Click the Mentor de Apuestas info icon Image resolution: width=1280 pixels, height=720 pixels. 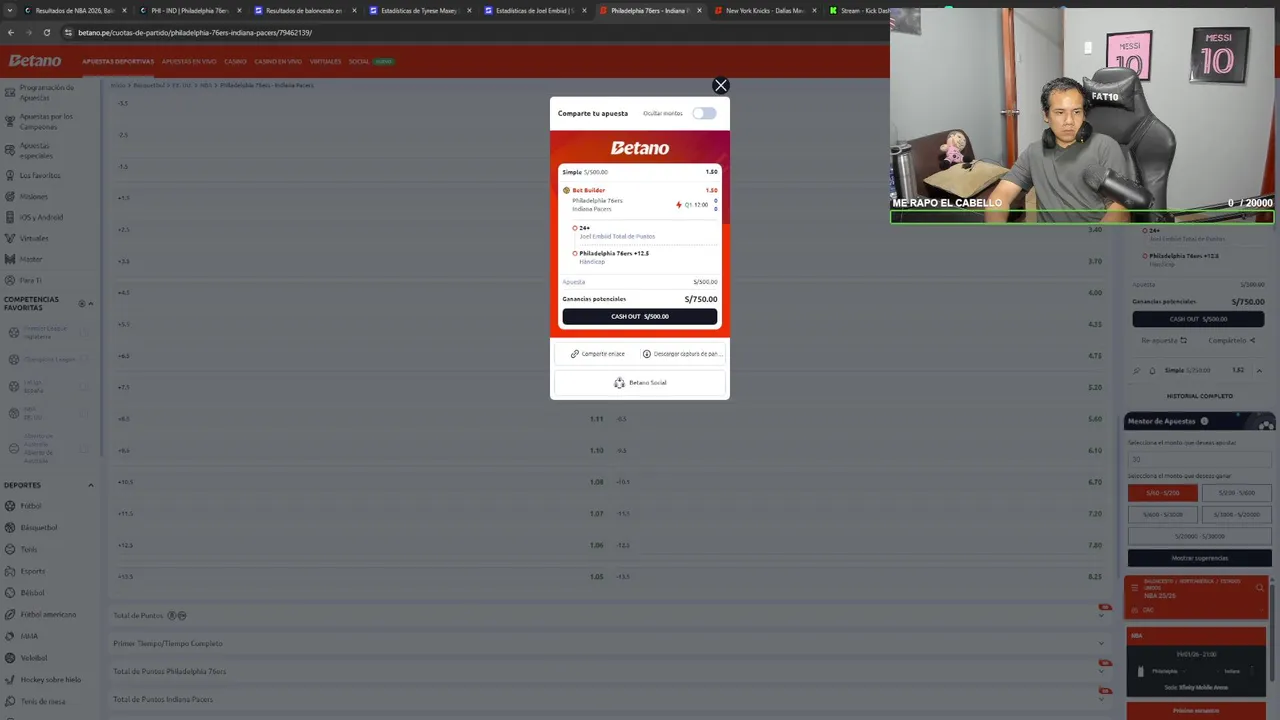[x=1204, y=421]
